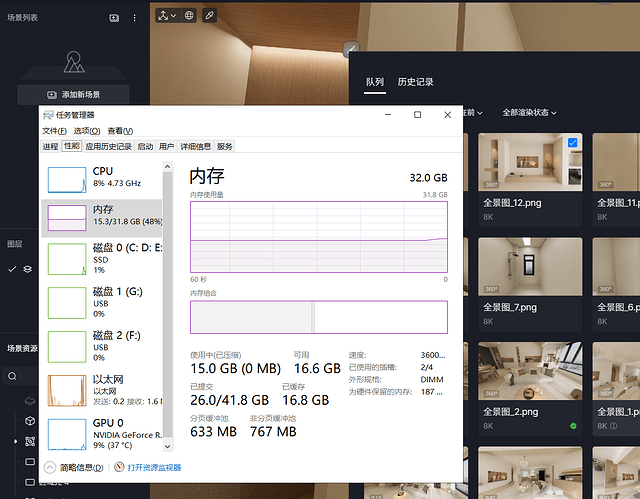The height and width of the screenshot is (499, 640).
Task: Click the round edit icon at render panel corner
Action: 351,48
